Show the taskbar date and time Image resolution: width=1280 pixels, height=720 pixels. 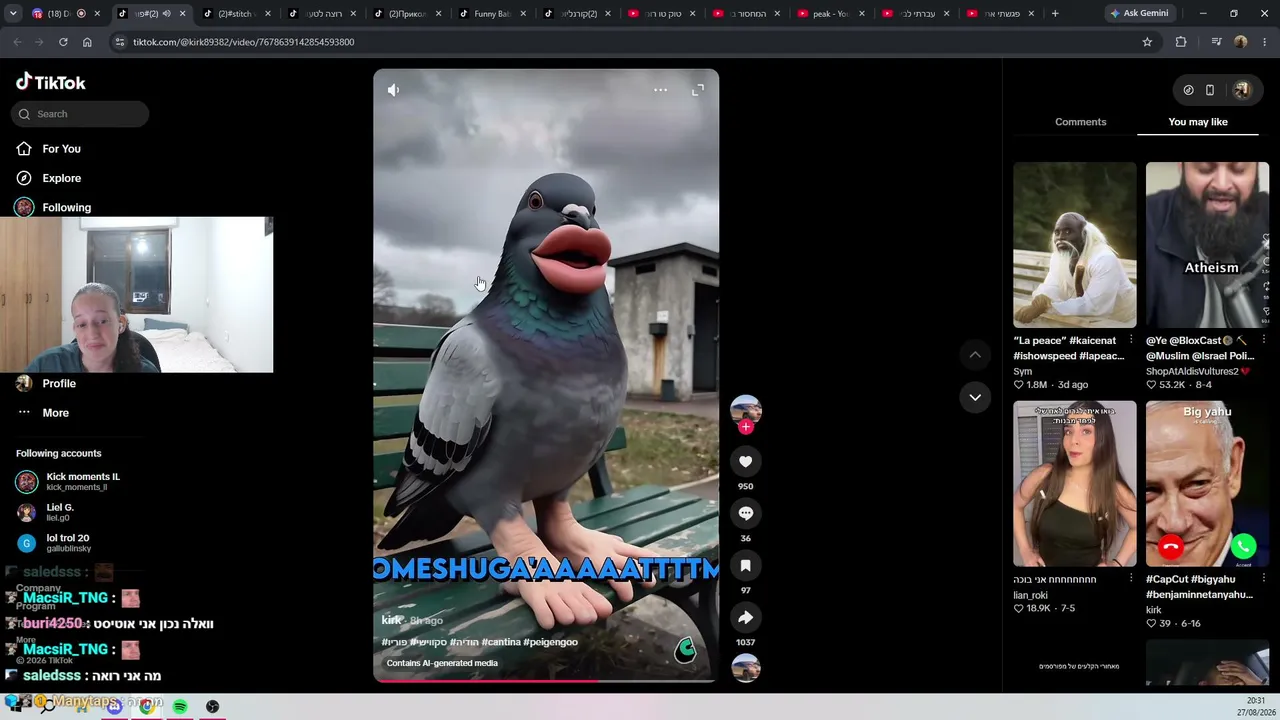click(1255, 706)
